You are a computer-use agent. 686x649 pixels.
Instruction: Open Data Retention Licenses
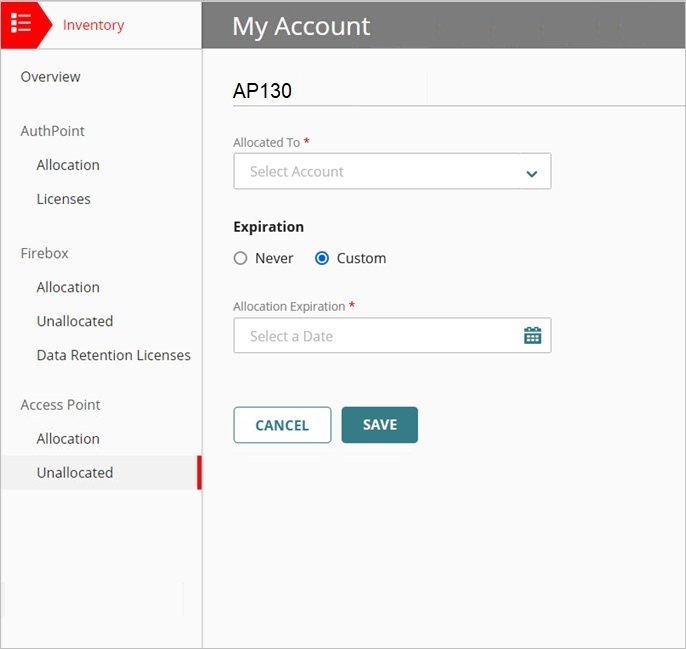click(114, 355)
